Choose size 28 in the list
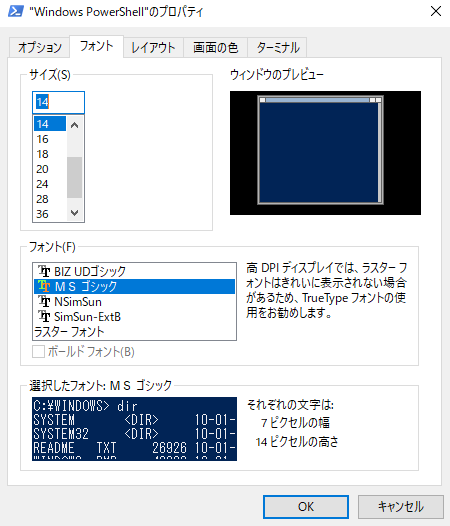The image size is (450, 526). [x=50, y=199]
